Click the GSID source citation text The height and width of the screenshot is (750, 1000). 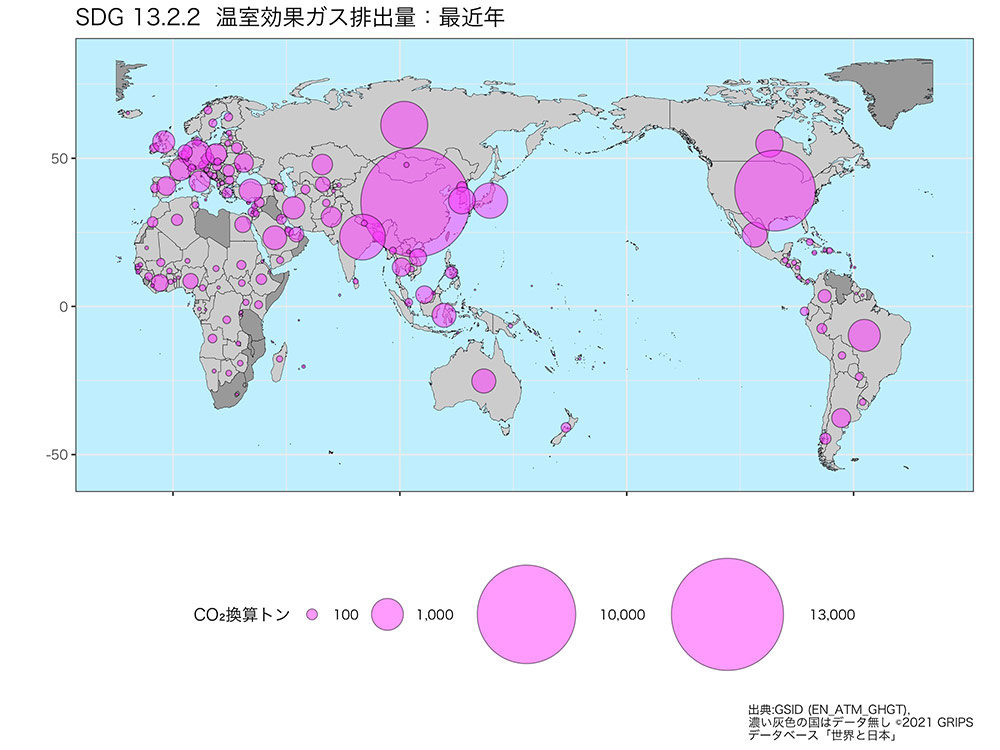[836, 707]
